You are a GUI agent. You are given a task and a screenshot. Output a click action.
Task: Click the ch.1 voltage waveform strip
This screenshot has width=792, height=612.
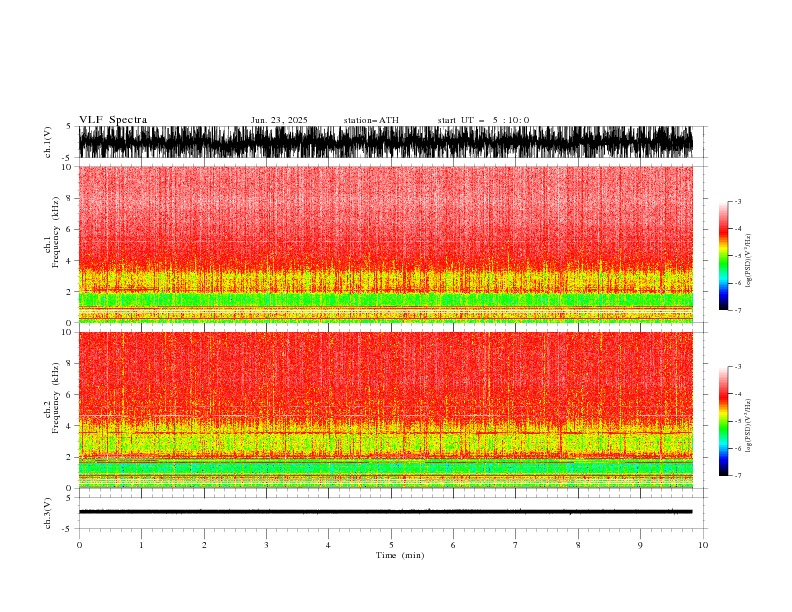tap(386, 142)
